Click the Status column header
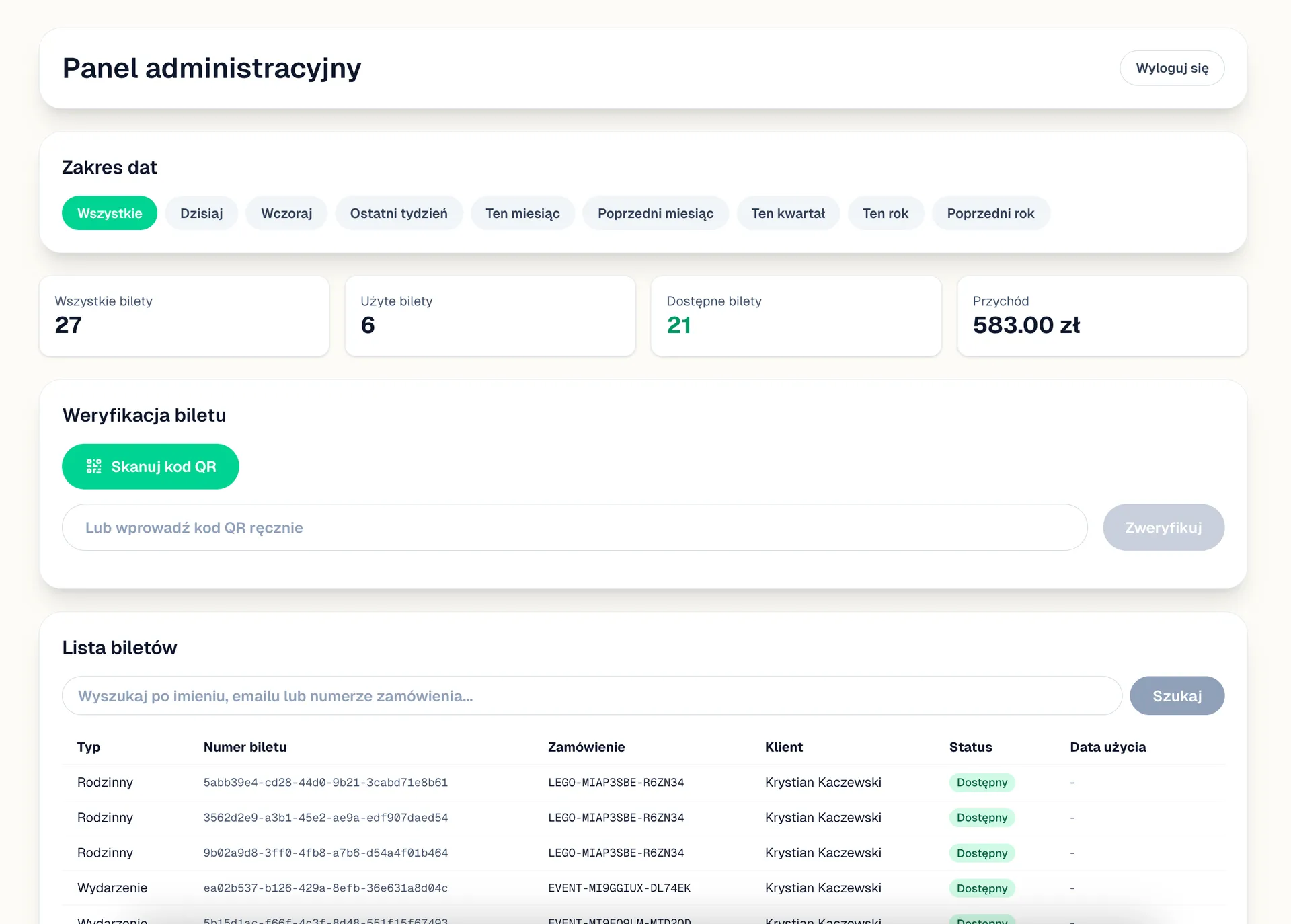This screenshot has height=924, width=1291. point(970,747)
